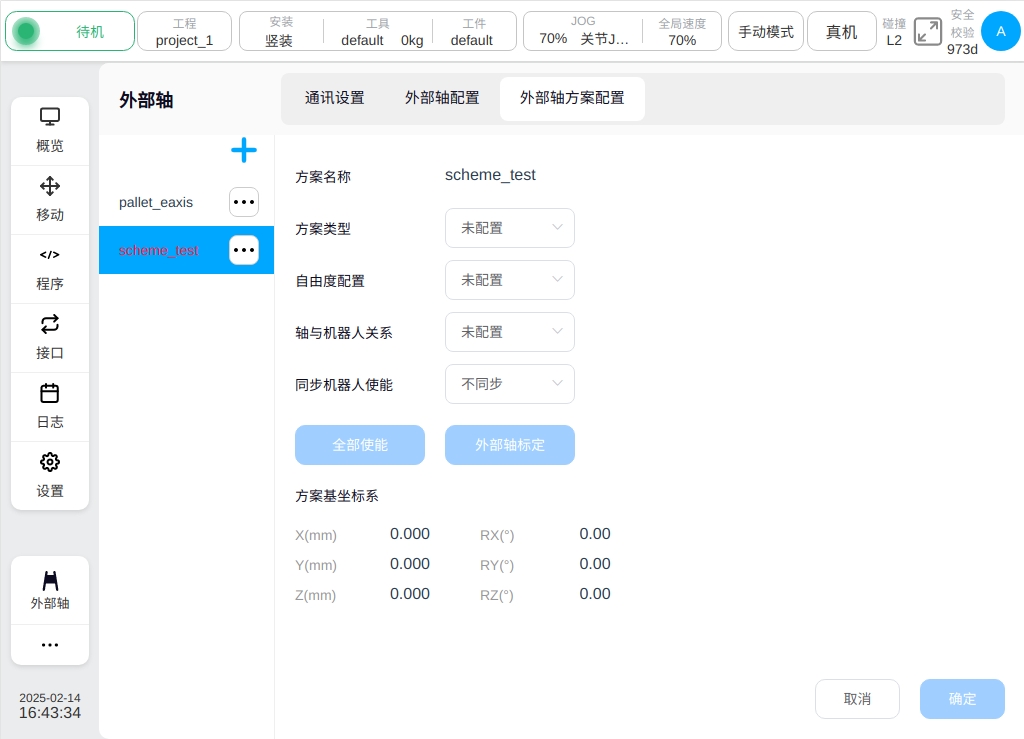Click the 外部轴标定 button
The image size is (1024, 739).
(x=509, y=445)
